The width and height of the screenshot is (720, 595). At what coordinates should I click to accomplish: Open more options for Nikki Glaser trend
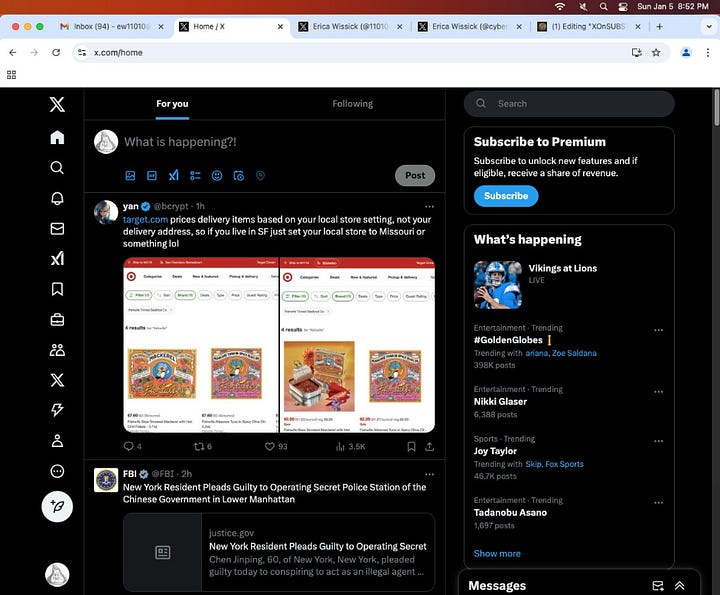click(658, 392)
